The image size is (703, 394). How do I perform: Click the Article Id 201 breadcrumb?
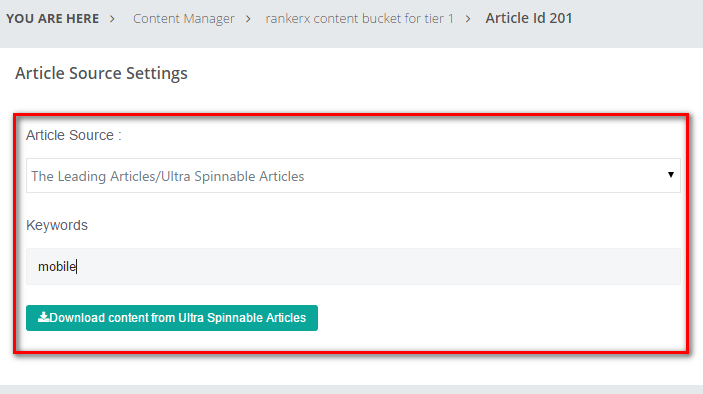pos(529,18)
